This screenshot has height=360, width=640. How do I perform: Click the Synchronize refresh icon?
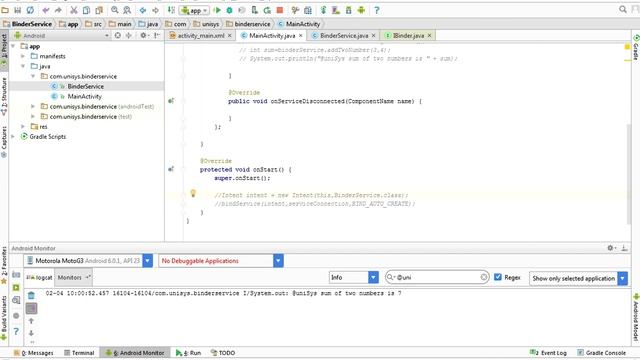(x=30, y=10)
